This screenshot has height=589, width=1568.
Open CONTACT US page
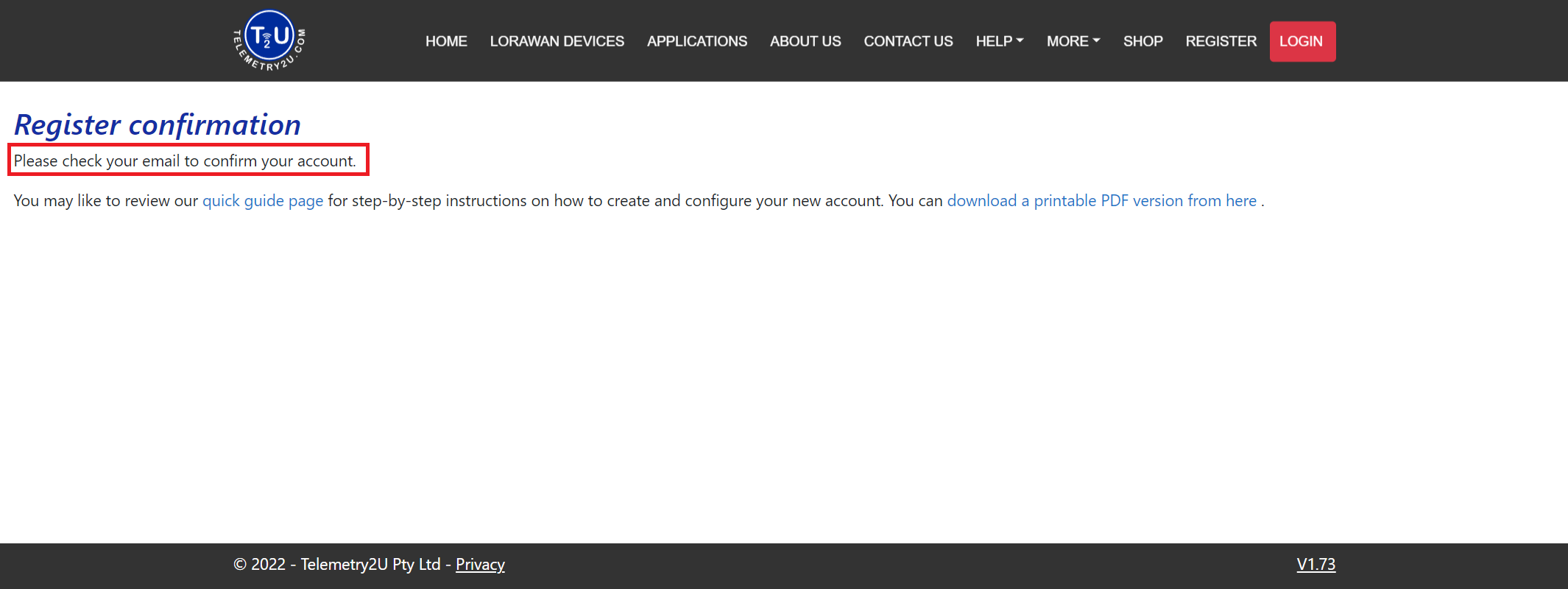pyautogui.click(x=908, y=41)
